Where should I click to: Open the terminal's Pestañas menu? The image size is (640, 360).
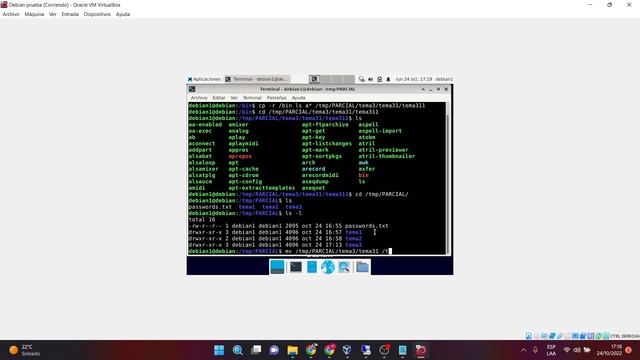pos(276,98)
